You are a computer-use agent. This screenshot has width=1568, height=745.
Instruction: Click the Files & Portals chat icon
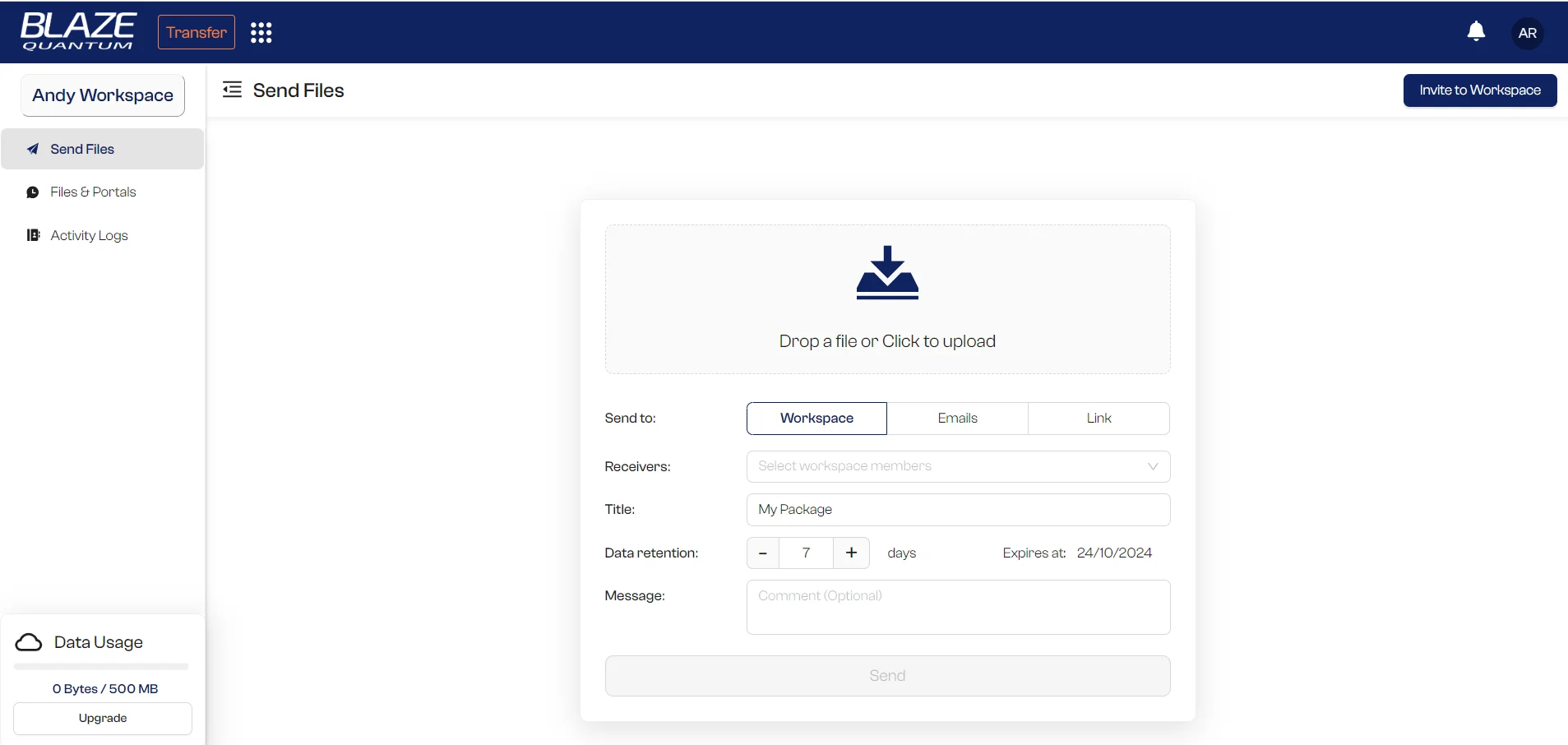coord(33,192)
